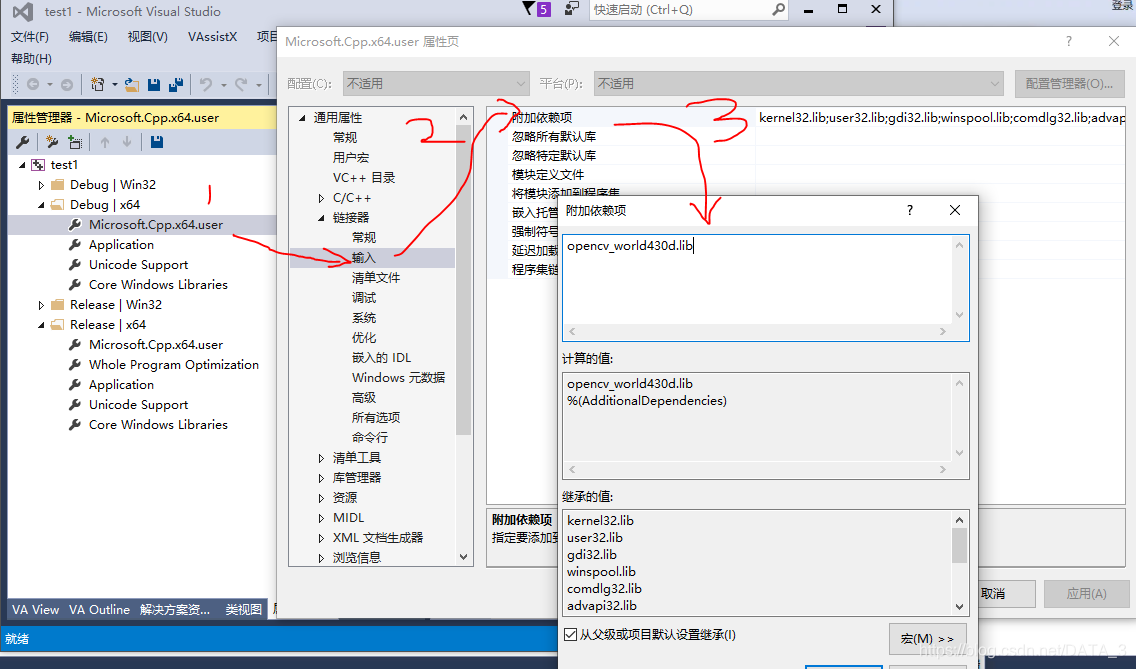The width and height of the screenshot is (1136, 669).
Task: Click the feedback icon beside notifications
Action: [572, 9]
